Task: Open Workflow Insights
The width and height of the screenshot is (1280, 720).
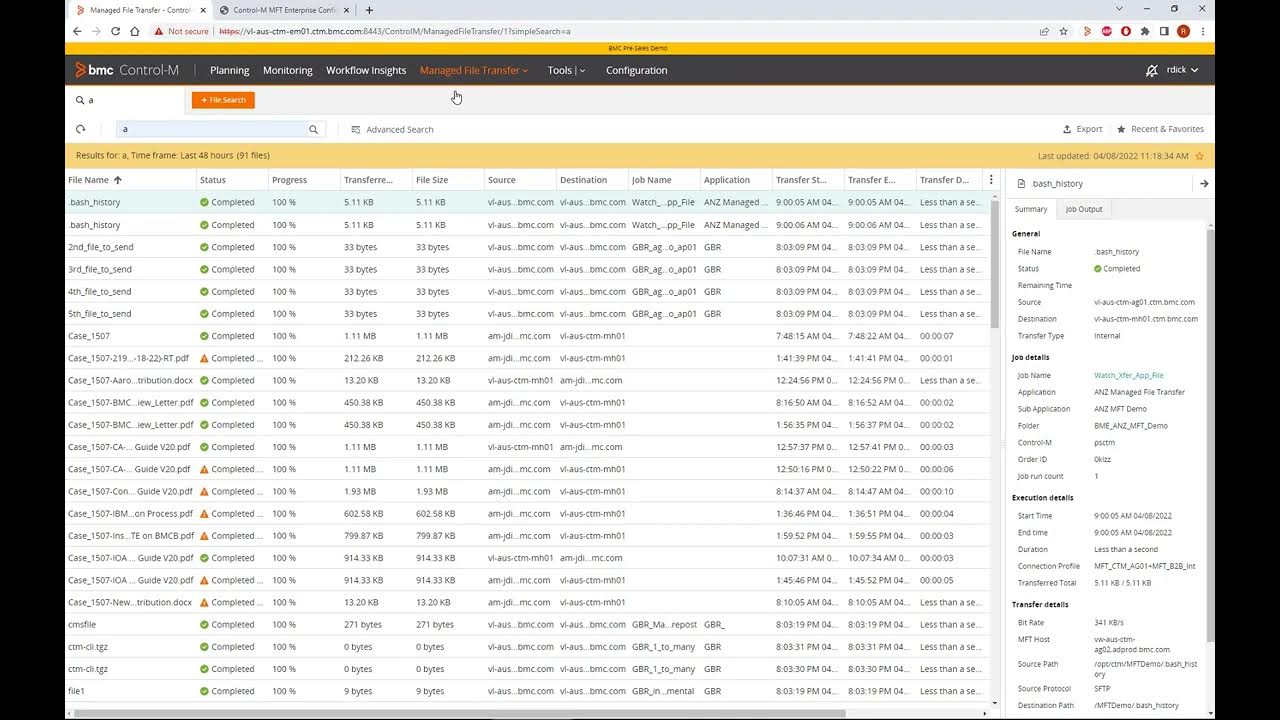Action: pos(366,70)
